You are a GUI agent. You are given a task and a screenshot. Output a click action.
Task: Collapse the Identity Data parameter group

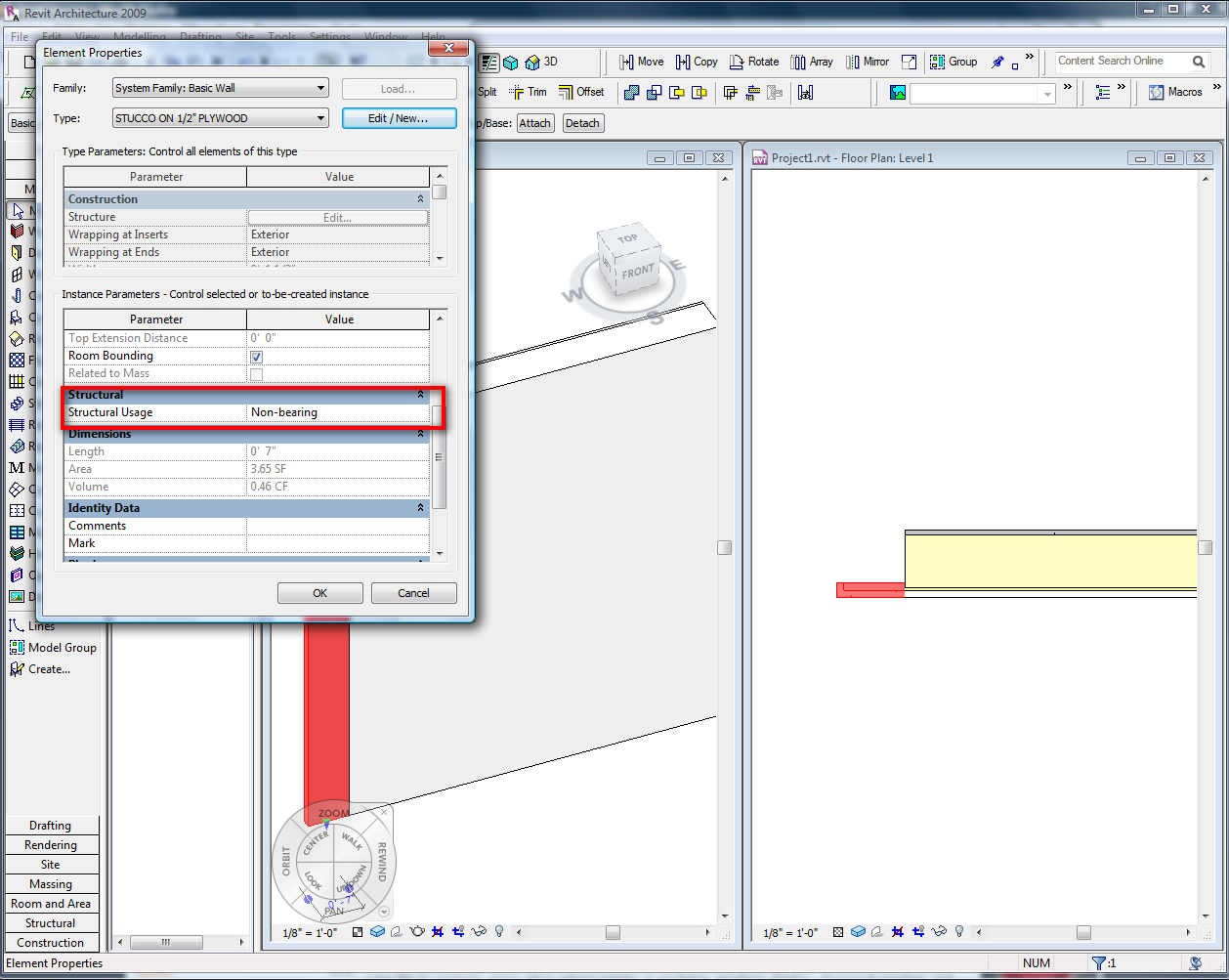[421, 508]
